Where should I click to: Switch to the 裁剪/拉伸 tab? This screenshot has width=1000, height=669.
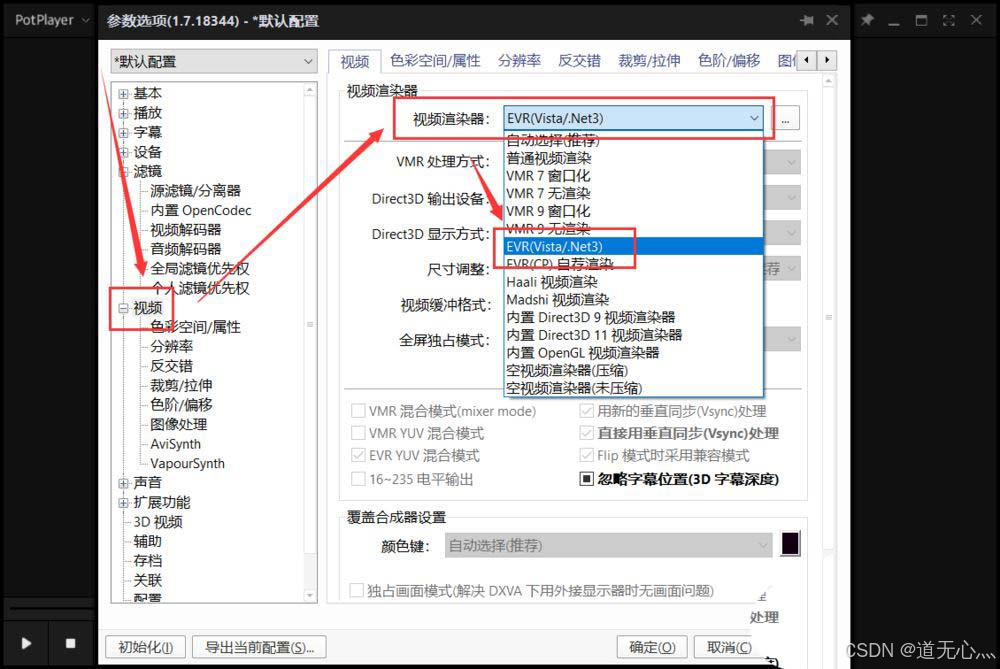tap(649, 61)
